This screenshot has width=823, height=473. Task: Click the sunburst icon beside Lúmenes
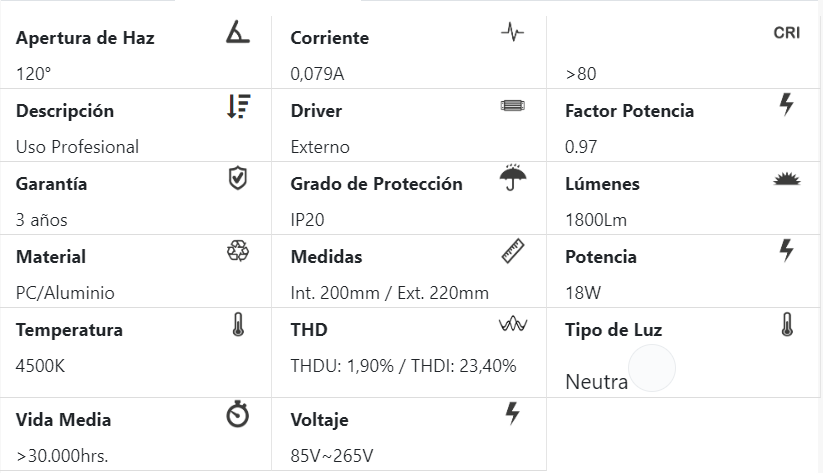click(786, 180)
